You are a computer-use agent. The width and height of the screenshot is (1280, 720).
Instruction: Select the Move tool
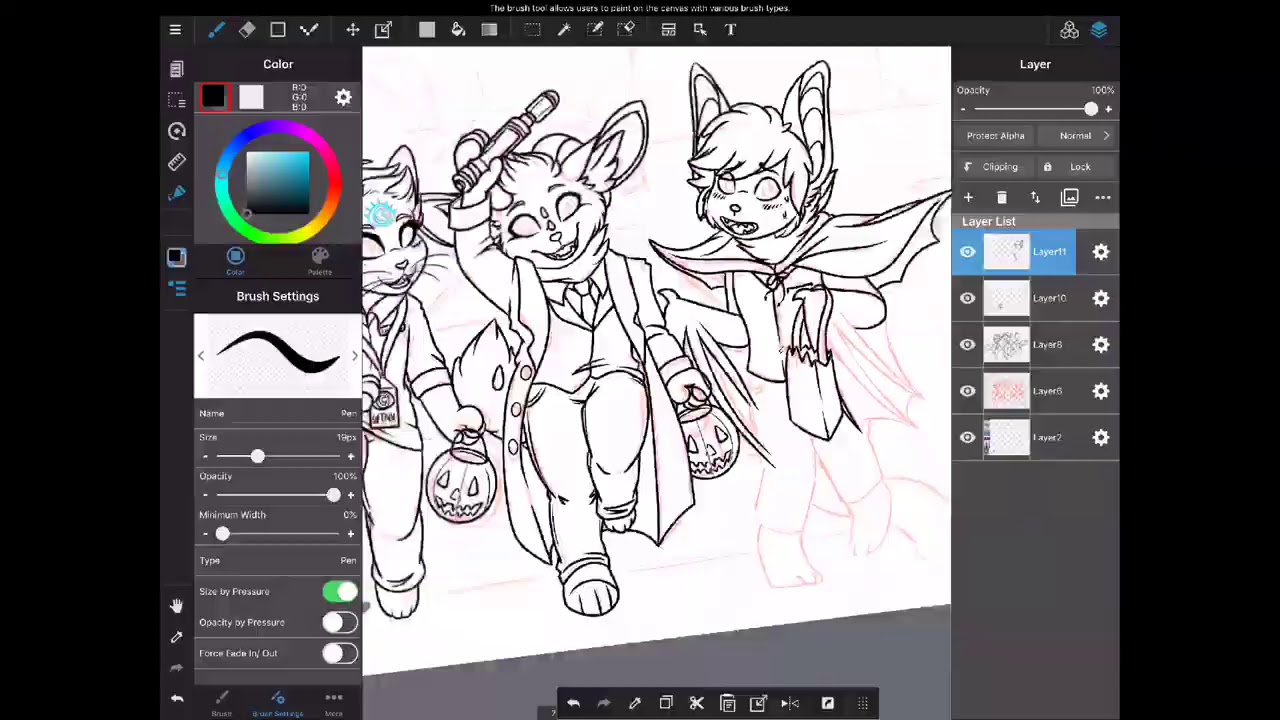(353, 30)
